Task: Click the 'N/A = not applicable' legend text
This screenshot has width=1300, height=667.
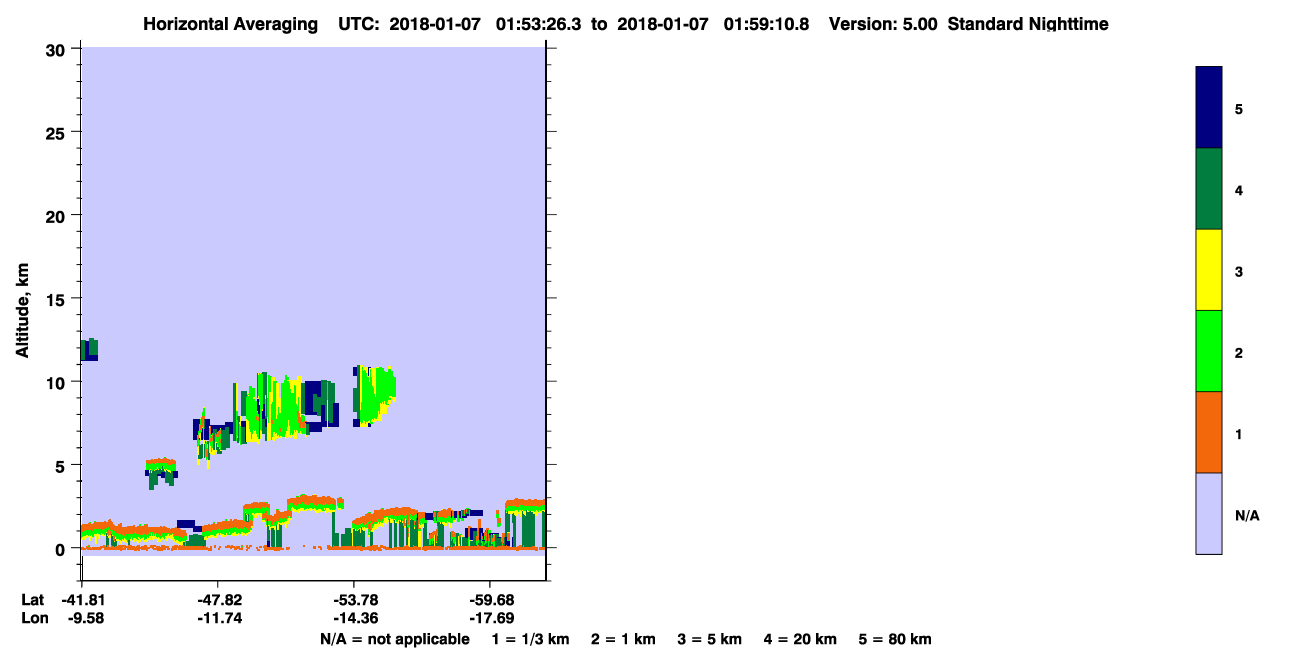Action: (394, 639)
